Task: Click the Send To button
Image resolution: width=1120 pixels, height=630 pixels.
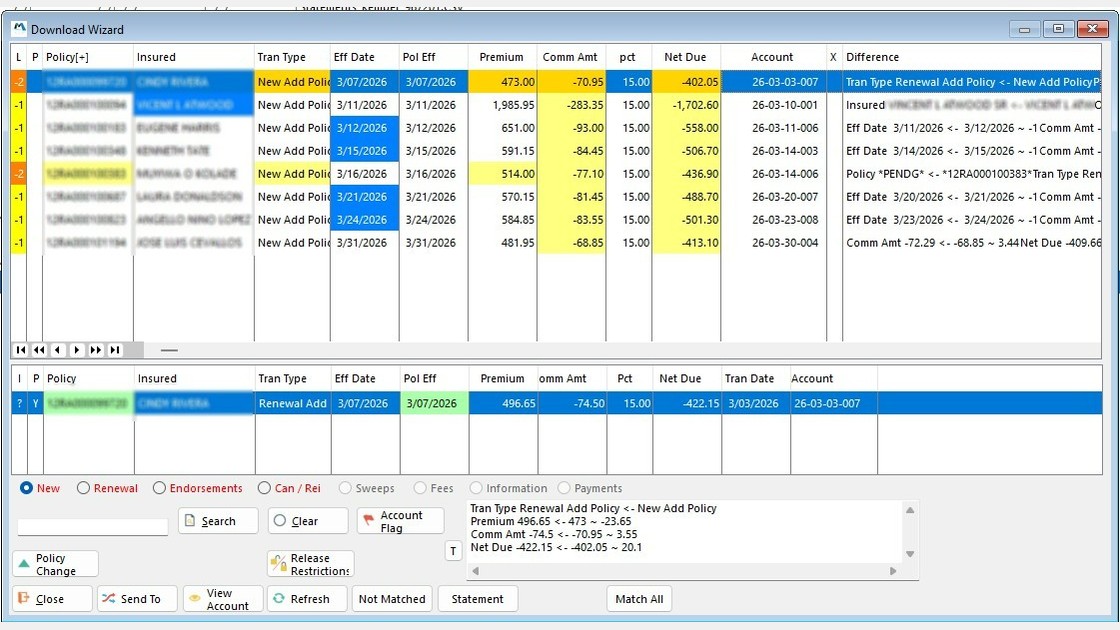Action: tap(137, 599)
